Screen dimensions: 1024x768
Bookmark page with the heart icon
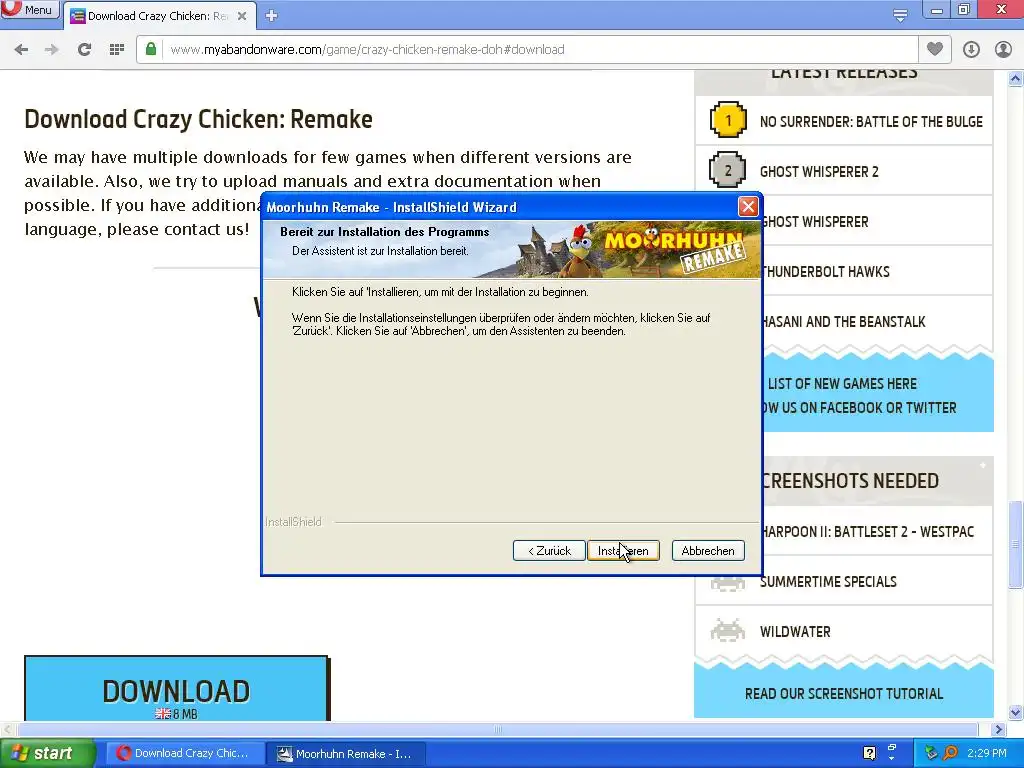[935, 49]
